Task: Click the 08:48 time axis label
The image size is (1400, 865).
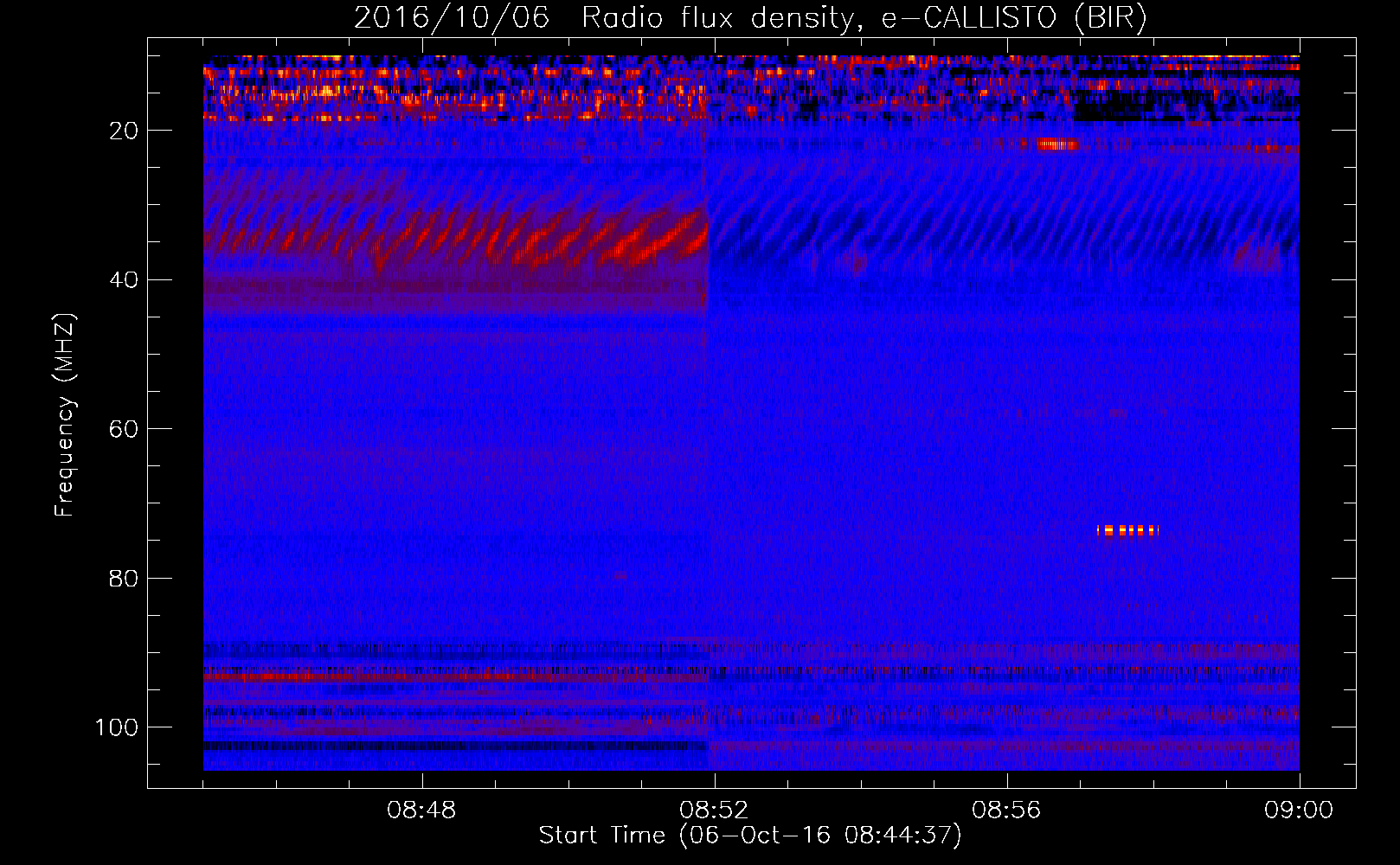Action: pyautogui.click(x=421, y=811)
